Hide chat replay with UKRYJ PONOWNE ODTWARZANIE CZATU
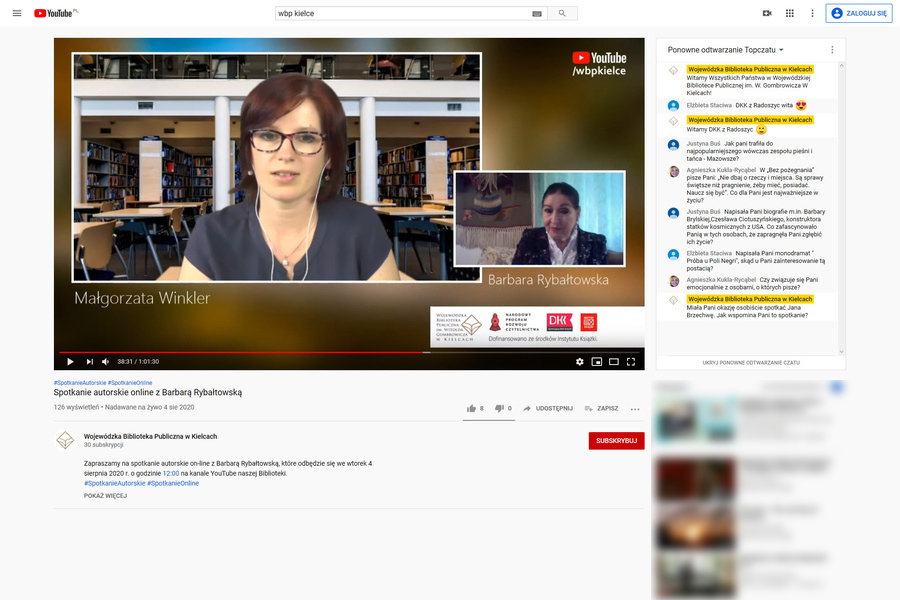Image resolution: width=900 pixels, height=600 pixels. [x=751, y=363]
